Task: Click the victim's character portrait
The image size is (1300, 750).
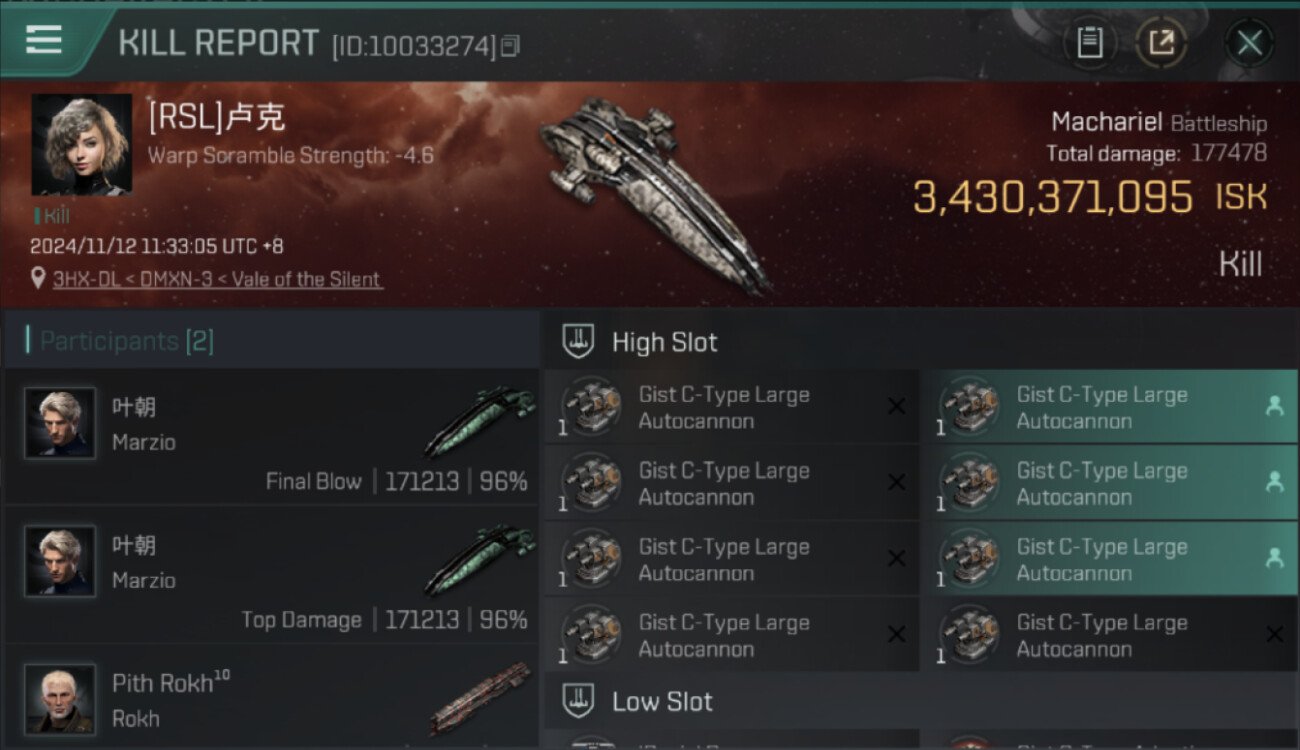Action: (x=82, y=145)
